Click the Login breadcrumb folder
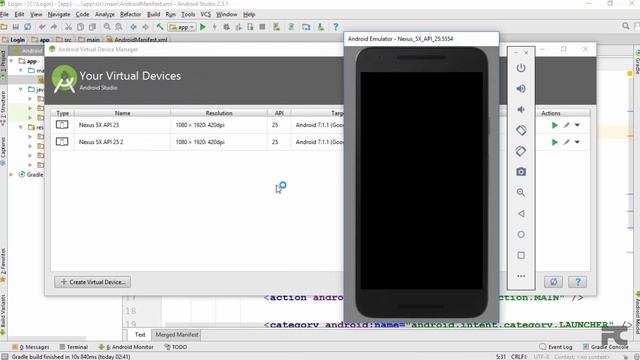 coord(13,40)
